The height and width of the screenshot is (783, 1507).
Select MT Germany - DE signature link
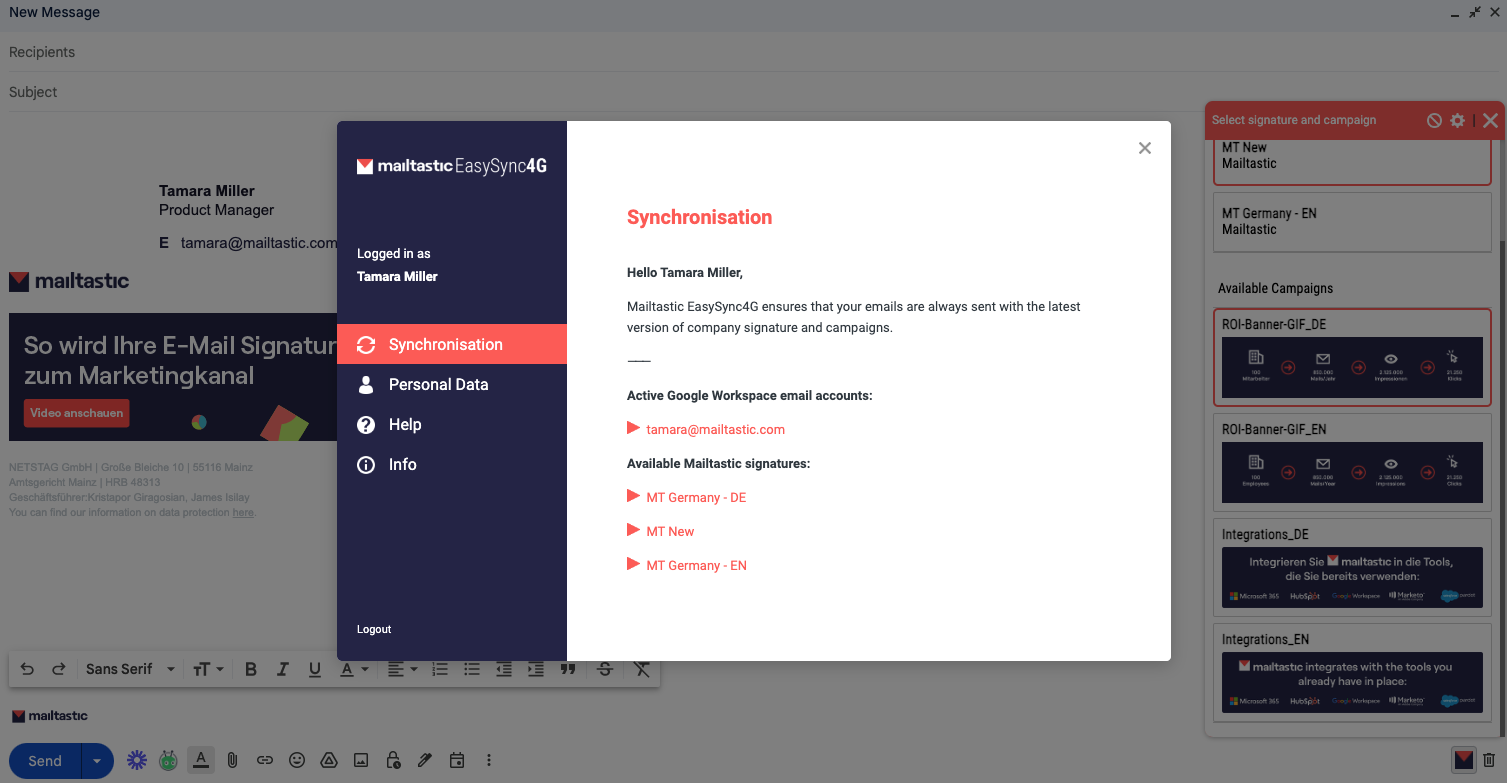click(x=696, y=497)
